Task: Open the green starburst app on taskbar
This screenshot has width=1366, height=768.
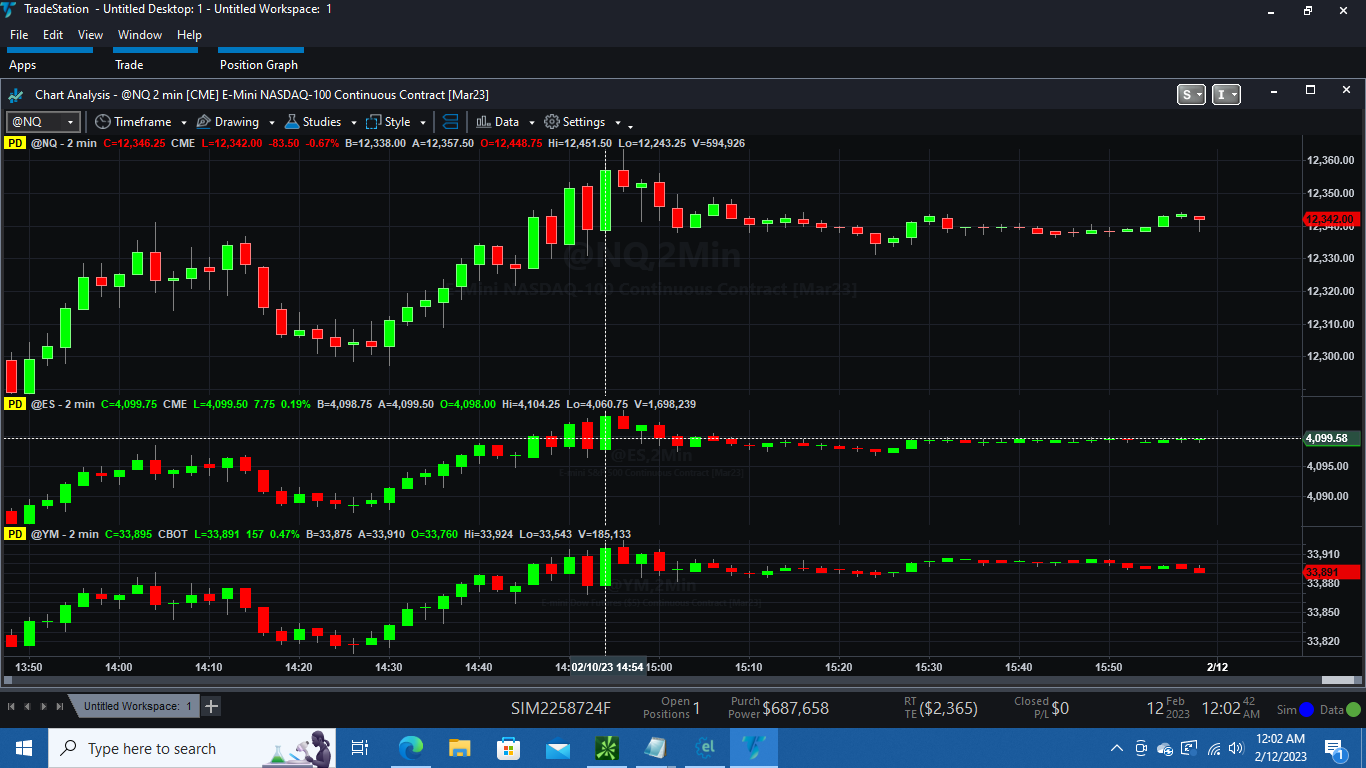Action: click(x=606, y=748)
